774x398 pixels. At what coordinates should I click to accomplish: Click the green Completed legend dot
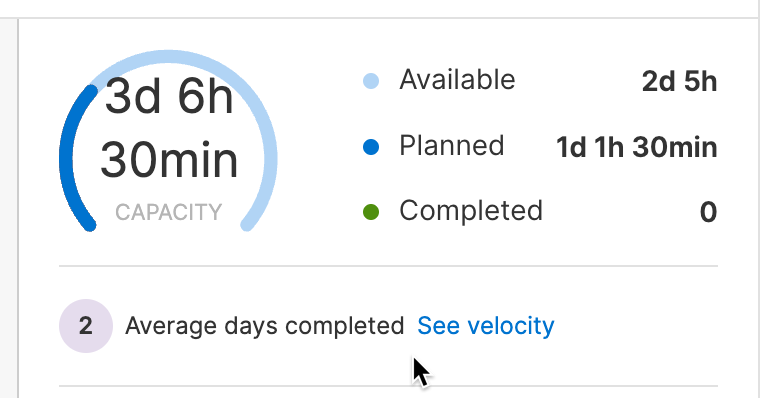click(x=371, y=212)
